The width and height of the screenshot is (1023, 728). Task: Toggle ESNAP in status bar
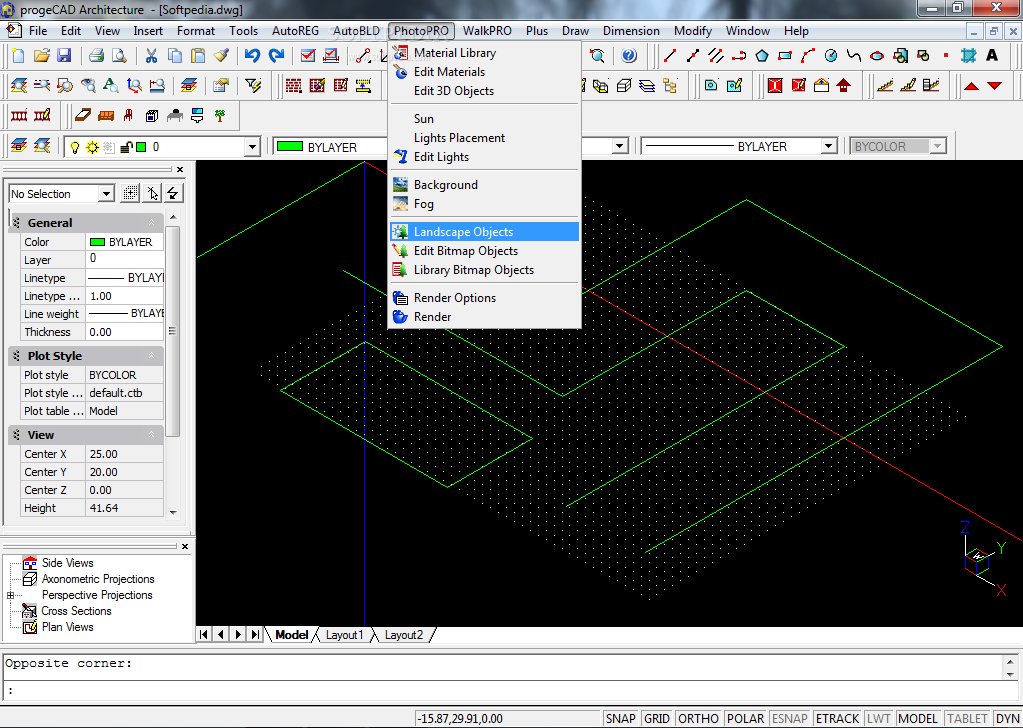(789, 718)
